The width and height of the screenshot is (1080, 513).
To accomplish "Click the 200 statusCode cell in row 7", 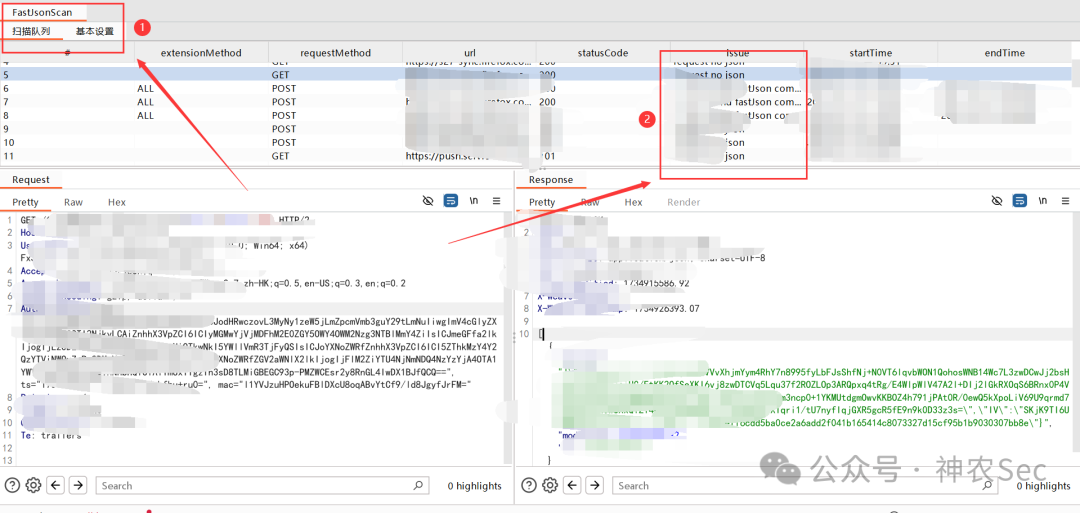I will (x=547, y=102).
